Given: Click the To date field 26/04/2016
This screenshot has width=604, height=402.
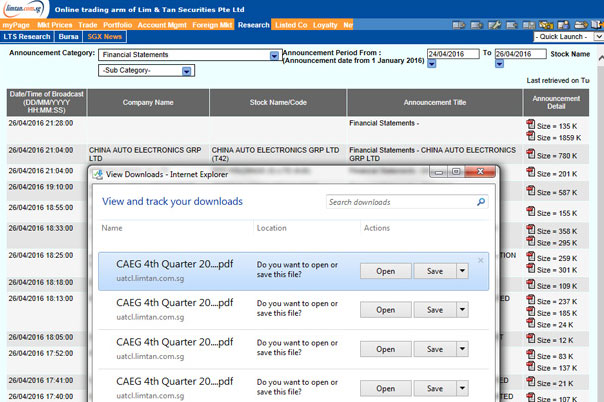Looking at the screenshot, I should pos(520,54).
